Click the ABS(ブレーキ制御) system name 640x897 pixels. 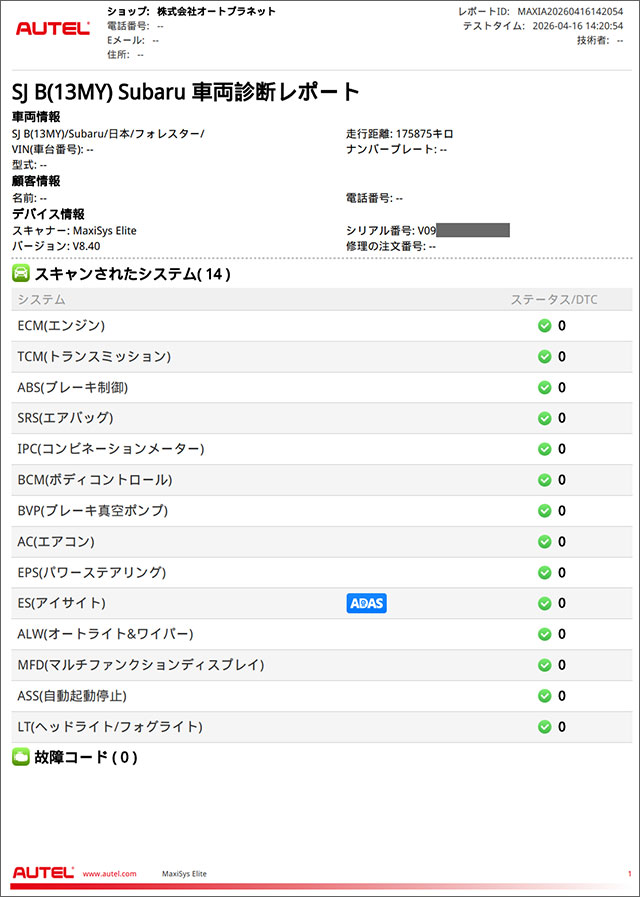click(x=73, y=388)
